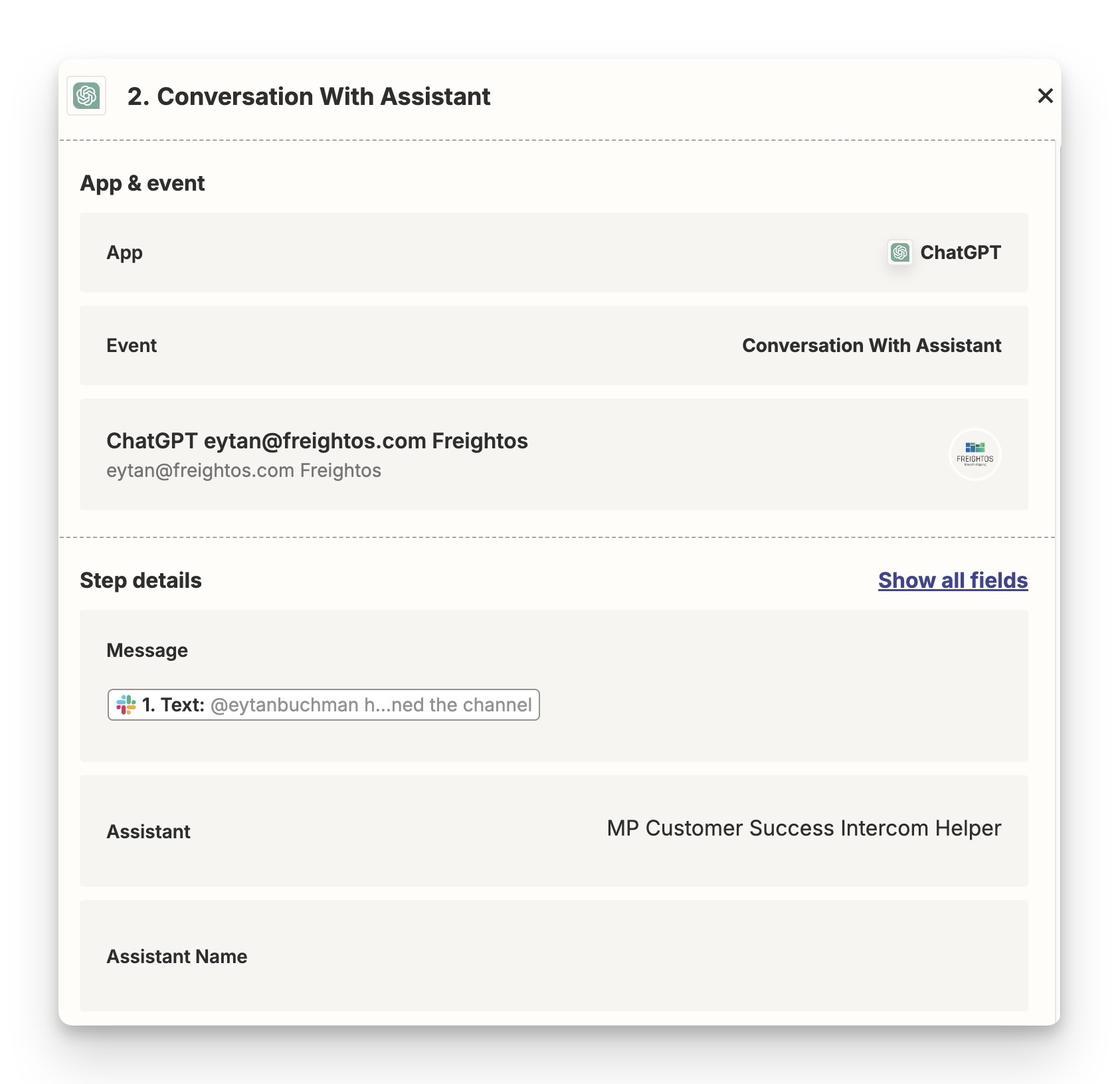The width and height of the screenshot is (1120, 1084).
Task: Click the 1. Text Slack message pill
Action: (x=324, y=705)
